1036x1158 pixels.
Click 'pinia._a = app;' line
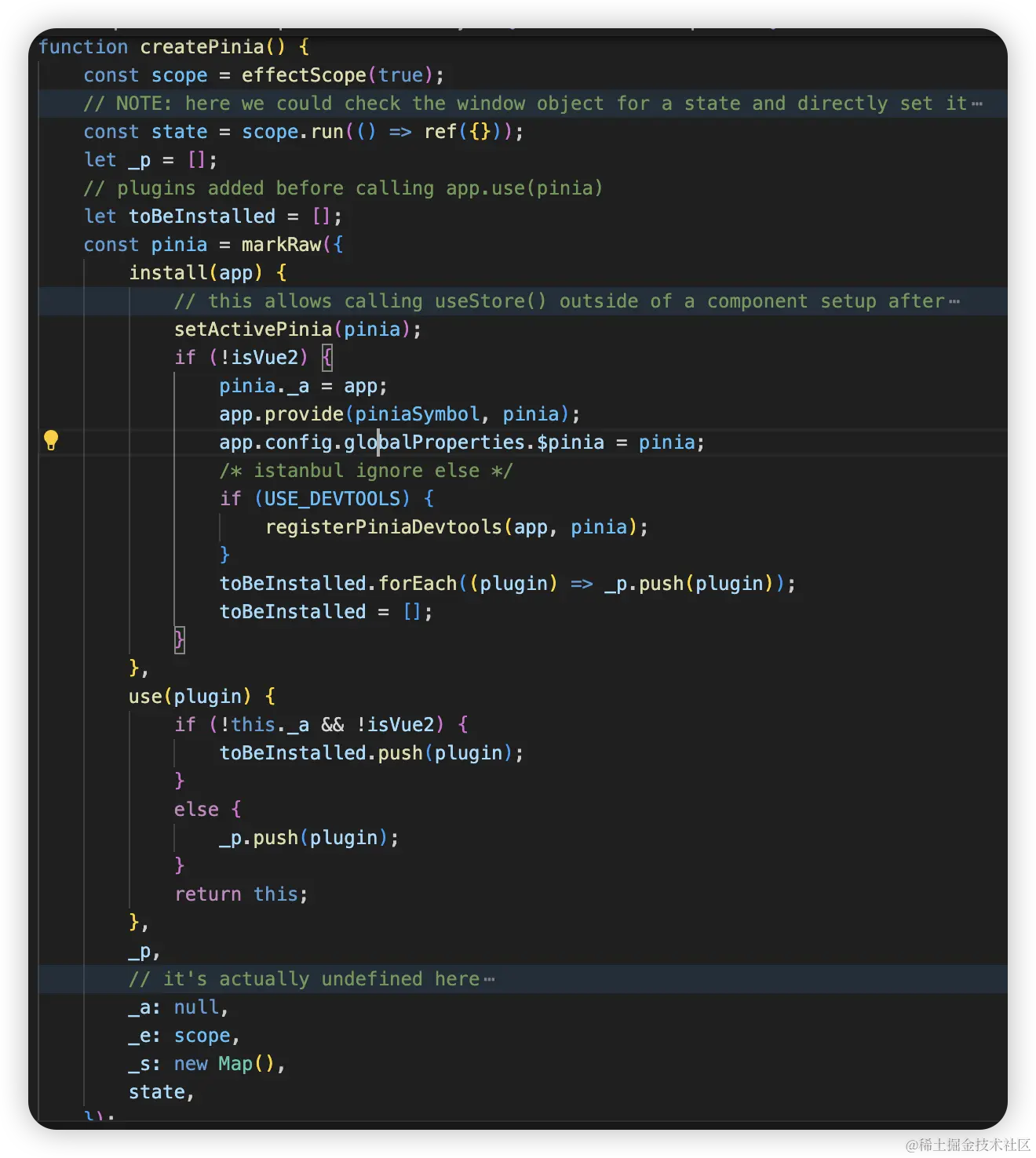303,386
